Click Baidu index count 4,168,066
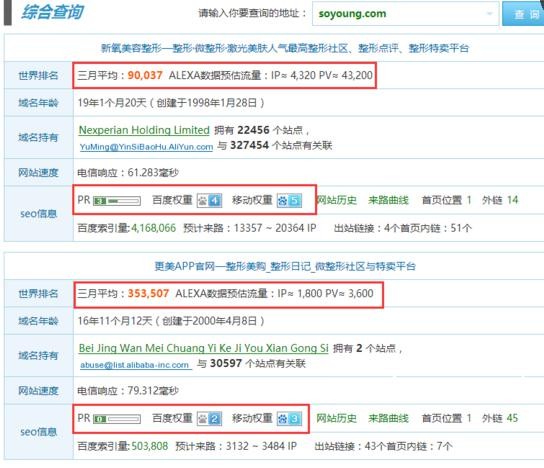This screenshot has height=468, width=544. (153, 228)
